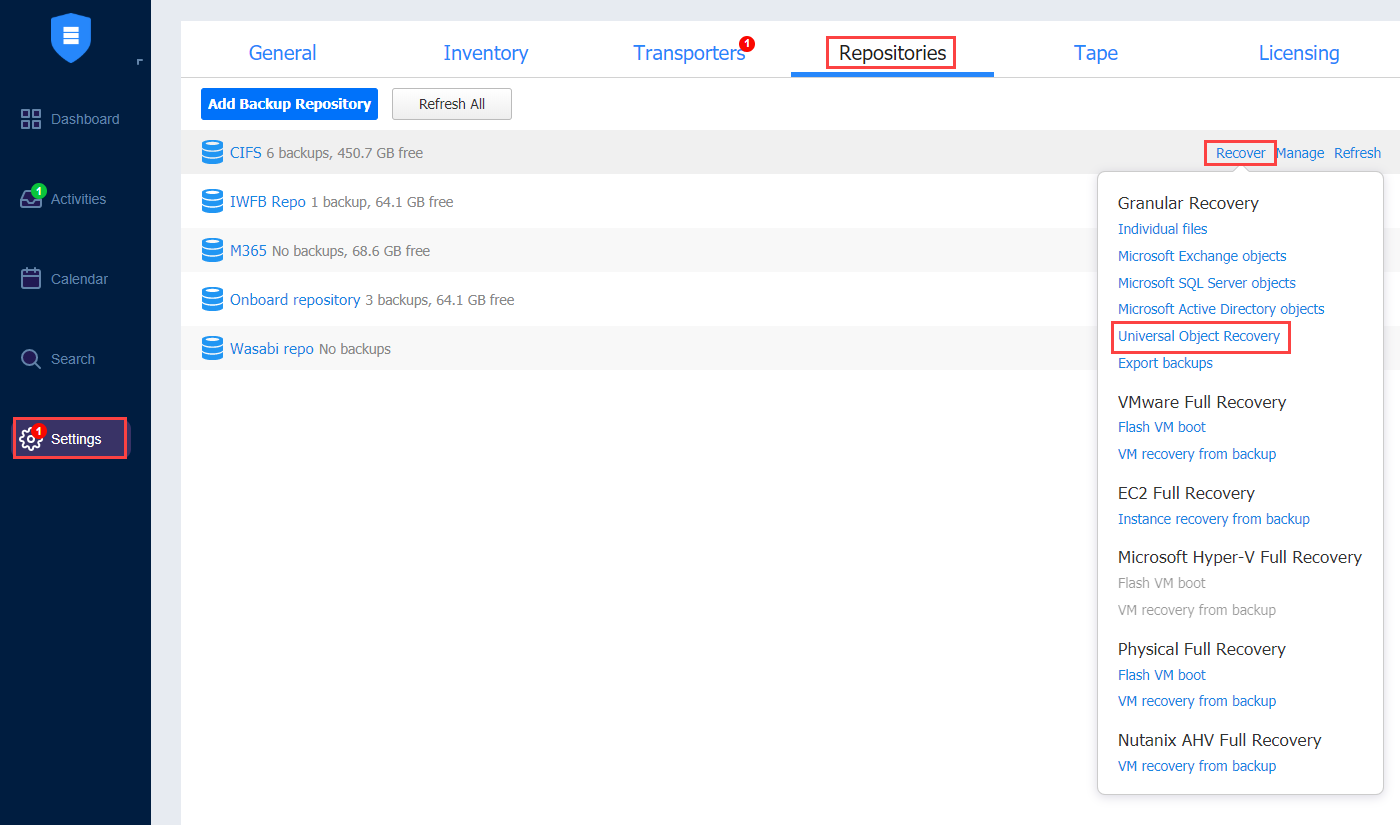
Task: Switch to the Transporters tab
Action: coord(689,53)
